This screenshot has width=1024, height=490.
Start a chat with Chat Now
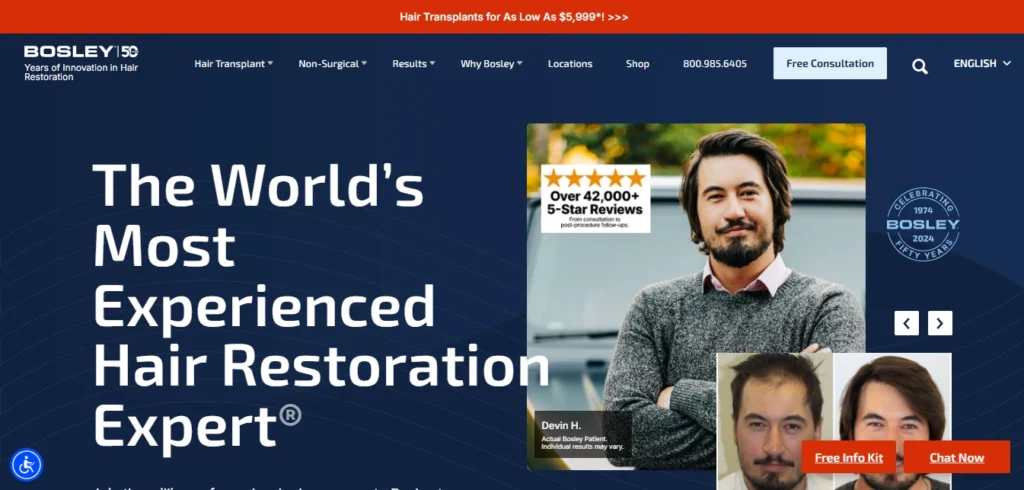[x=956, y=457]
